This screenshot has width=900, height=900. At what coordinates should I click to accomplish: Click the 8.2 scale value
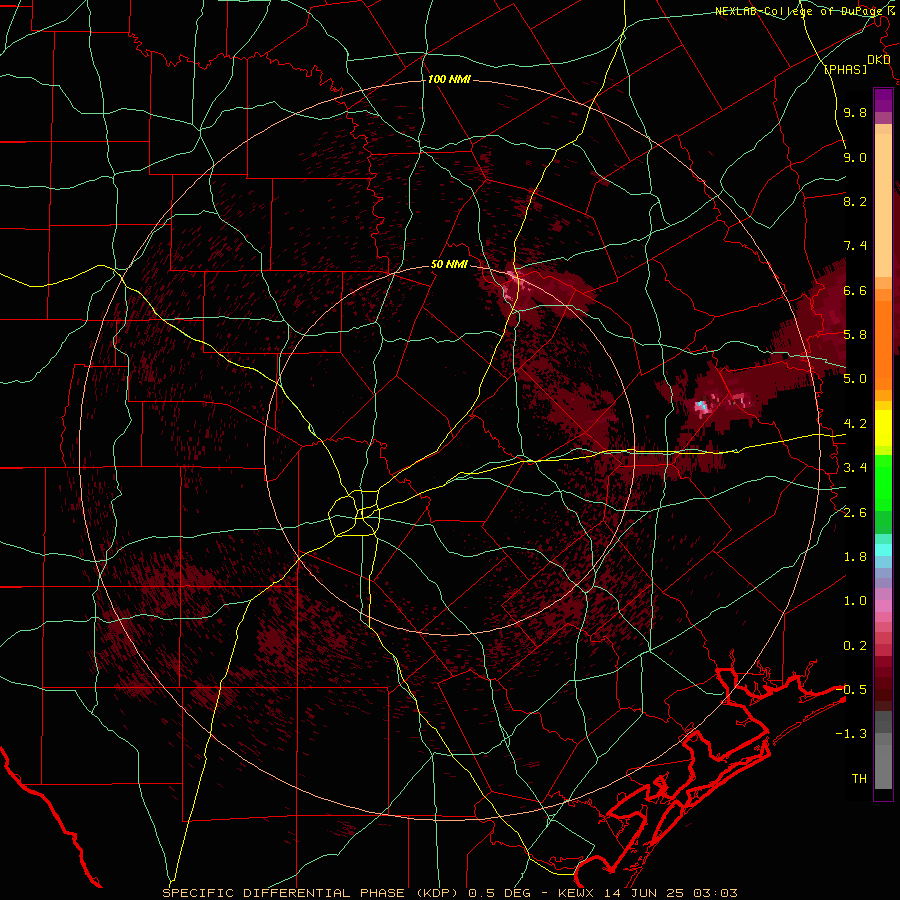tap(855, 201)
